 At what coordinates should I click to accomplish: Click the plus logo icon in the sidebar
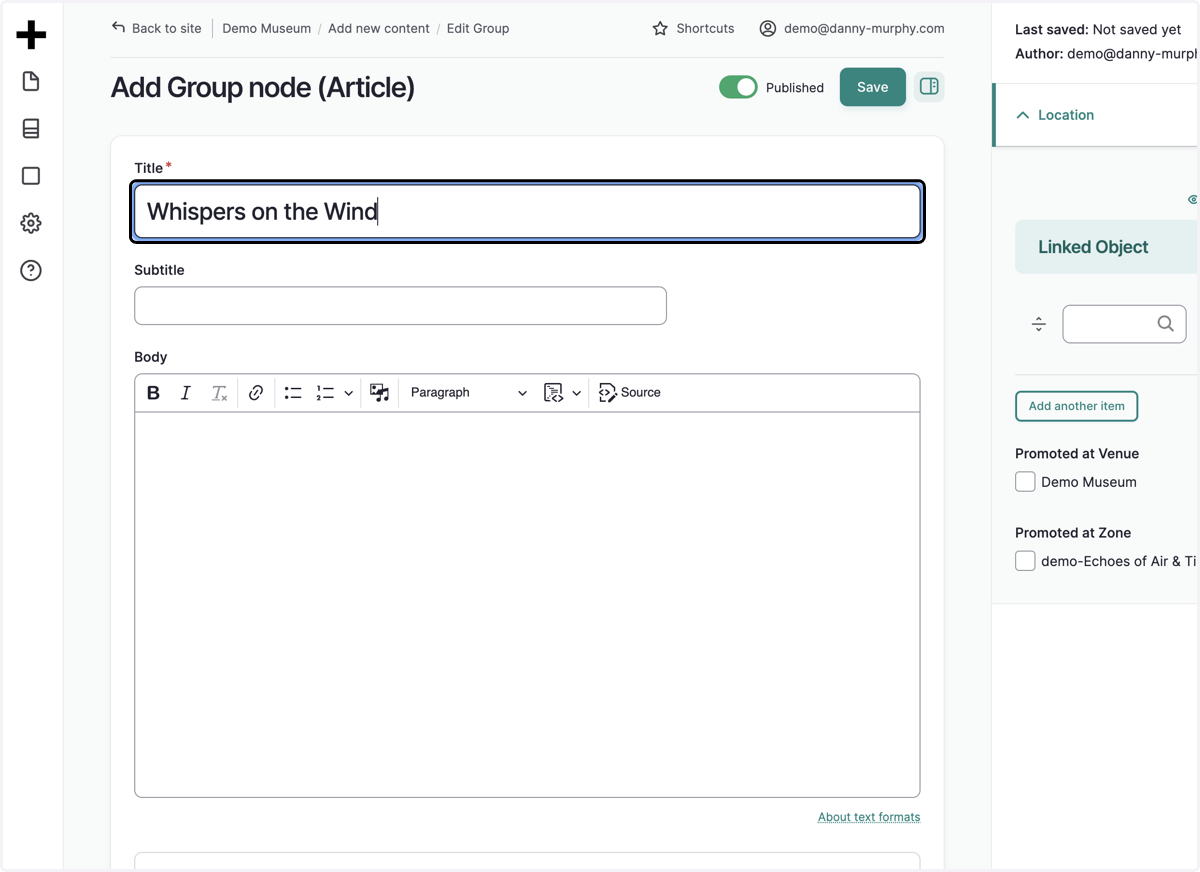(x=31, y=35)
